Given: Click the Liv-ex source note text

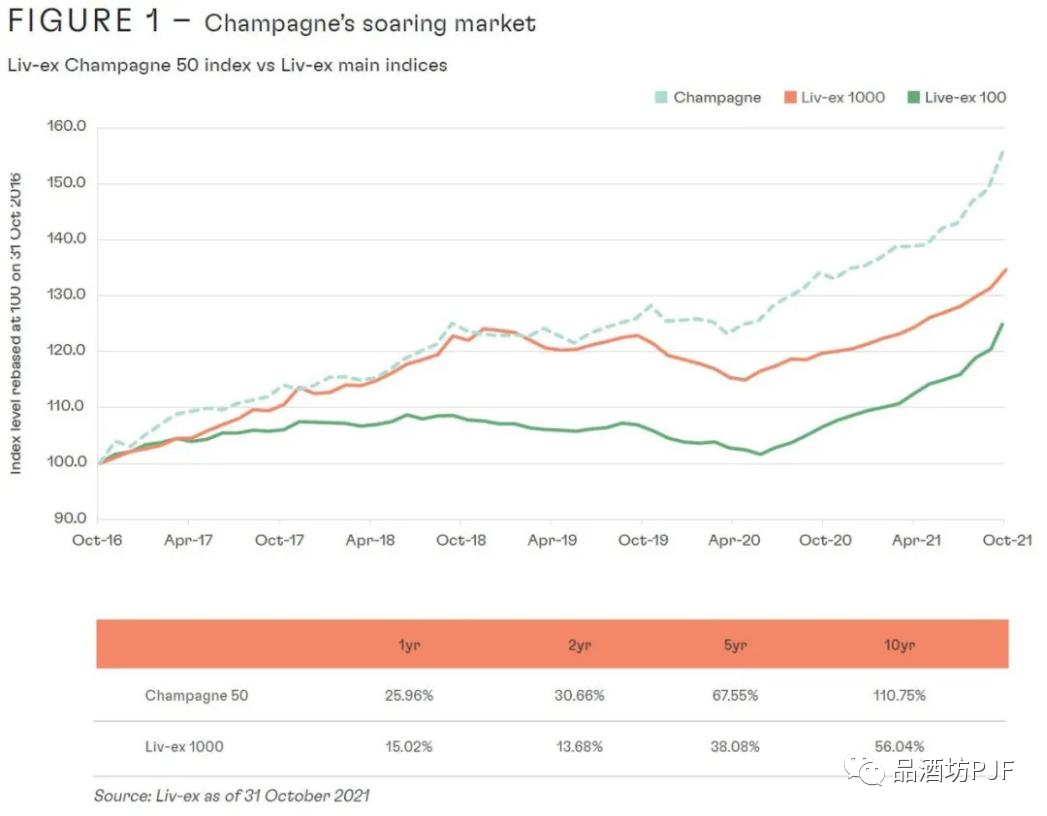Looking at the screenshot, I should coord(232,796).
